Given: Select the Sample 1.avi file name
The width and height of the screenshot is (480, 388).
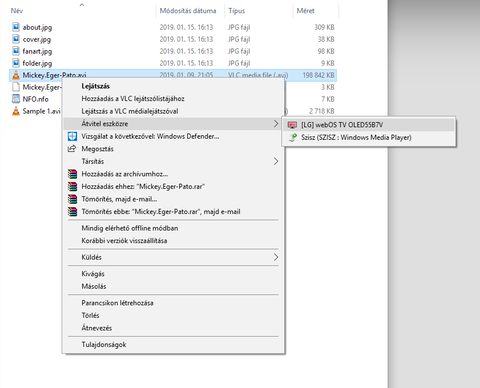Looking at the screenshot, I should (x=41, y=111).
